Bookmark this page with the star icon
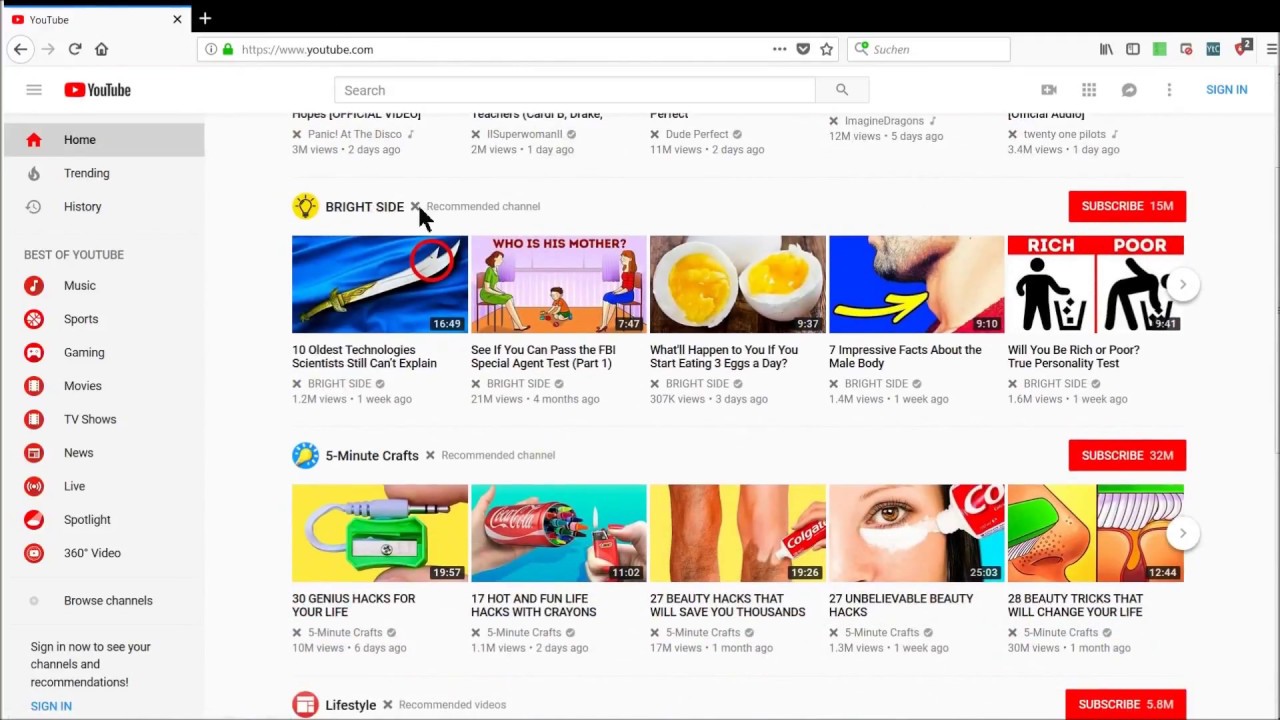Image resolution: width=1280 pixels, height=720 pixels. (827, 49)
